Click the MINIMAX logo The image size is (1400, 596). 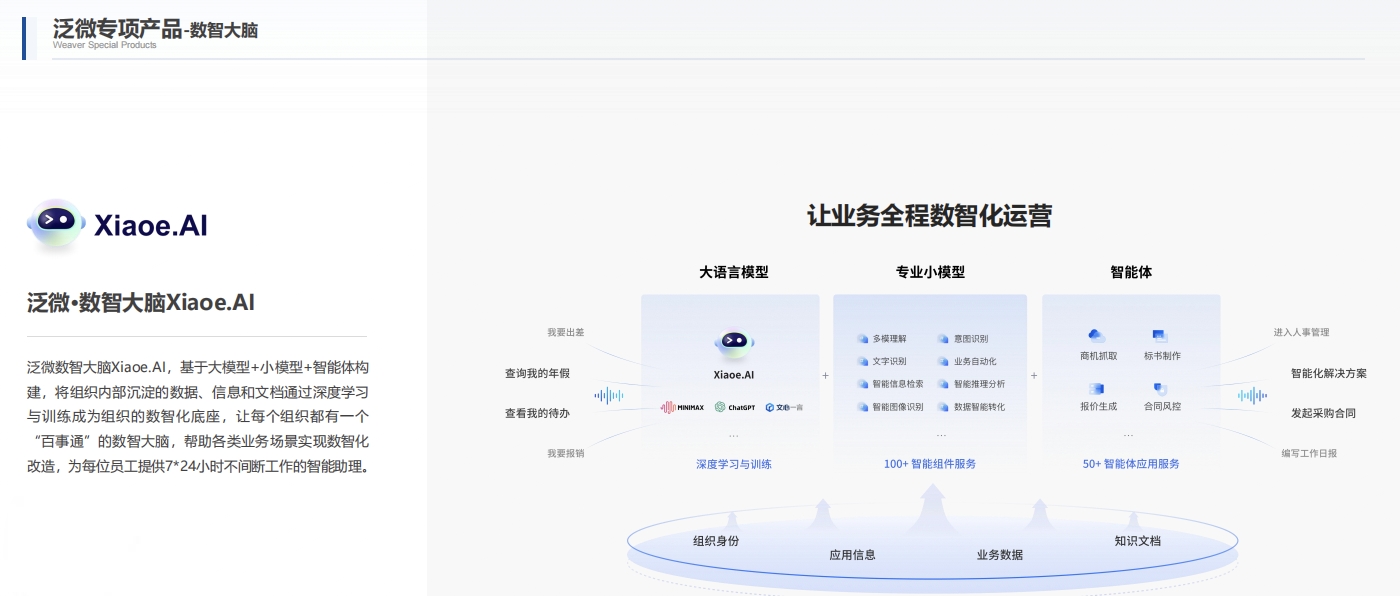pos(683,407)
